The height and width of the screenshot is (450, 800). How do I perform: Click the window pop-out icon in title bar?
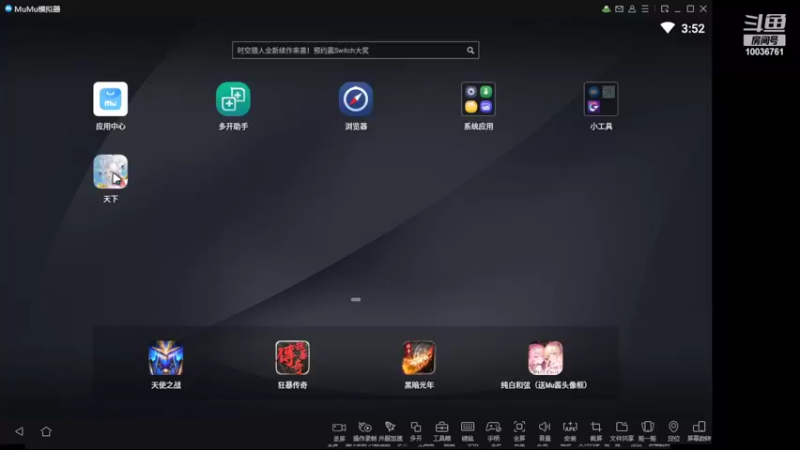[x=664, y=9]
